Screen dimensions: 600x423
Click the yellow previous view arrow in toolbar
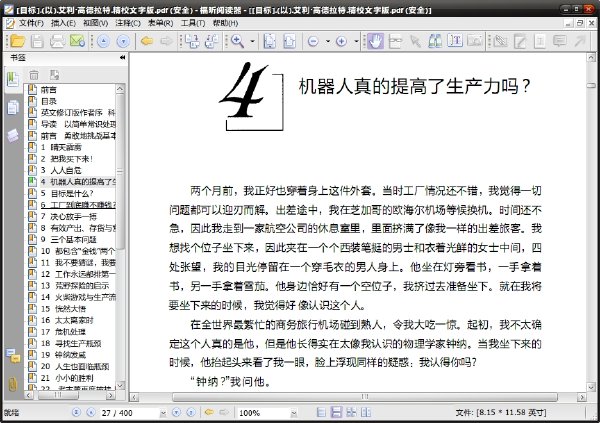(x=147, y=41)
